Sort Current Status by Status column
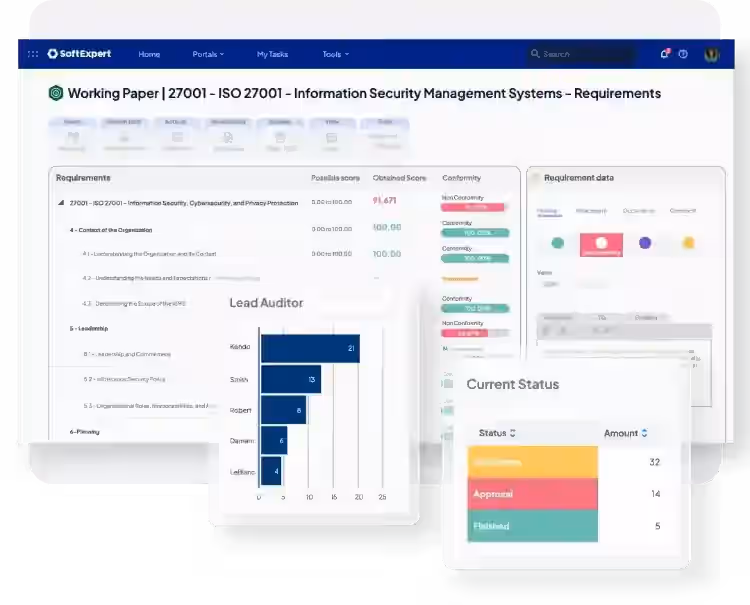Screen dimensions: 750x605 pos(497,433)
